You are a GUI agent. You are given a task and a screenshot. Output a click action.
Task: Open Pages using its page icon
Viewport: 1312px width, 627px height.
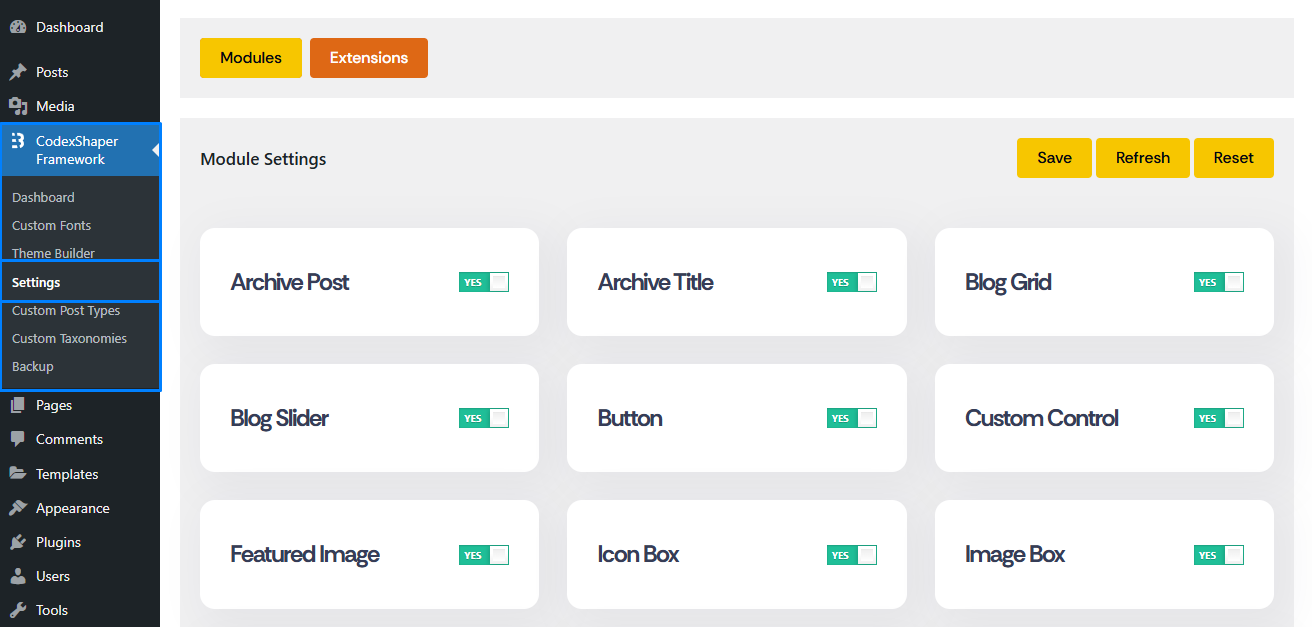tap(17, 405)
